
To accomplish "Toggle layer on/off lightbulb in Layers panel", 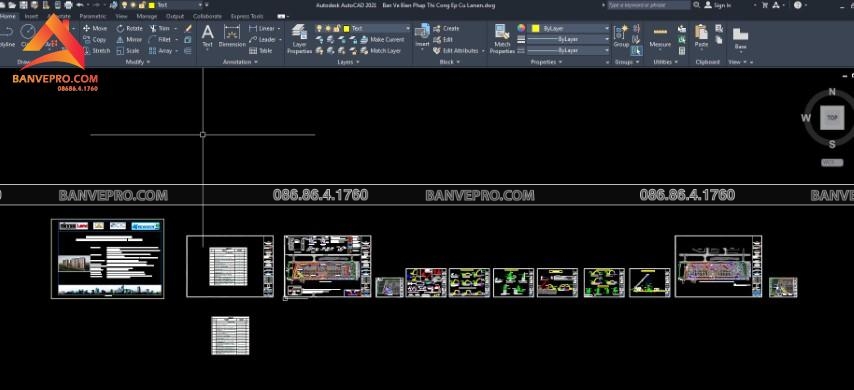I will pos(319,28).
